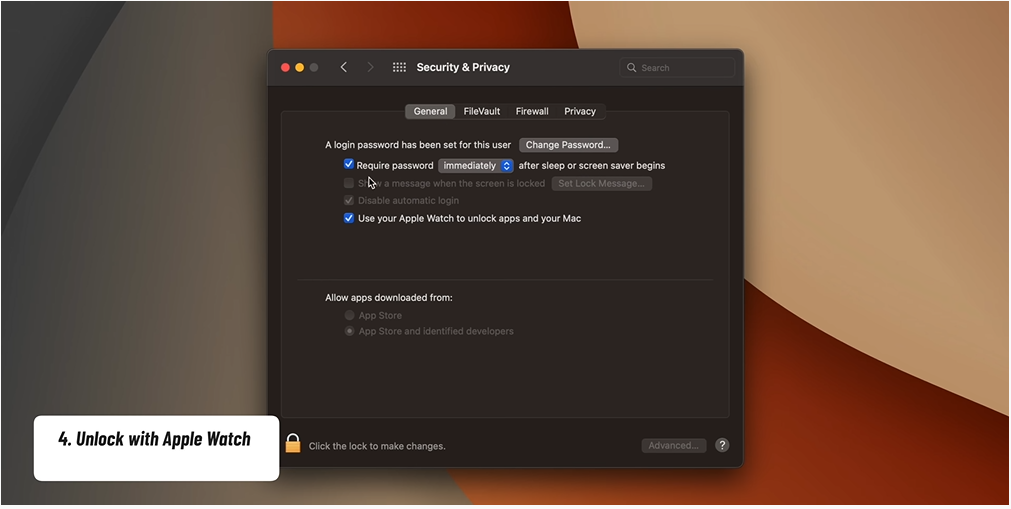Click the 'Click the lock to make changes' text
Screen dimensions: 1011x509
coord(377,446)
